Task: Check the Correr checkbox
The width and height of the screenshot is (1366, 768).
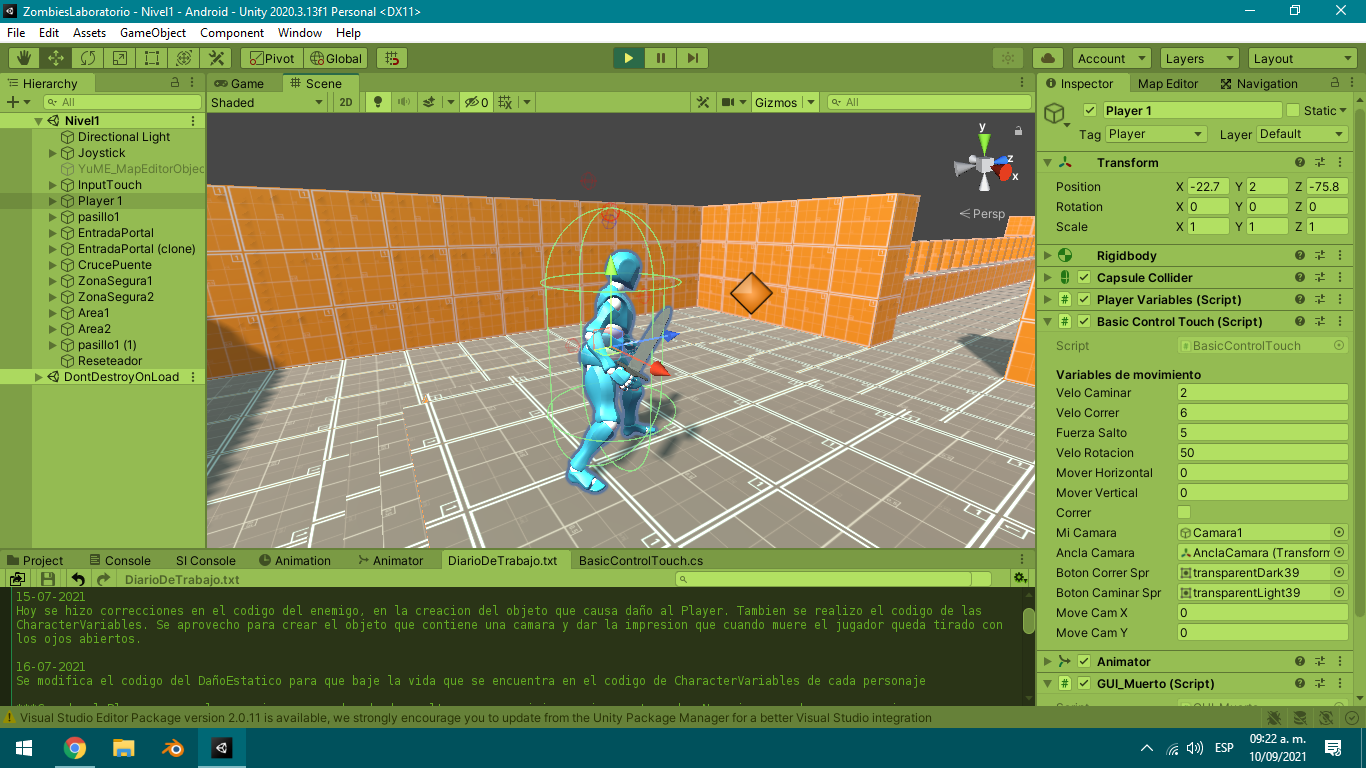Action: click(x=1184, y=512)
